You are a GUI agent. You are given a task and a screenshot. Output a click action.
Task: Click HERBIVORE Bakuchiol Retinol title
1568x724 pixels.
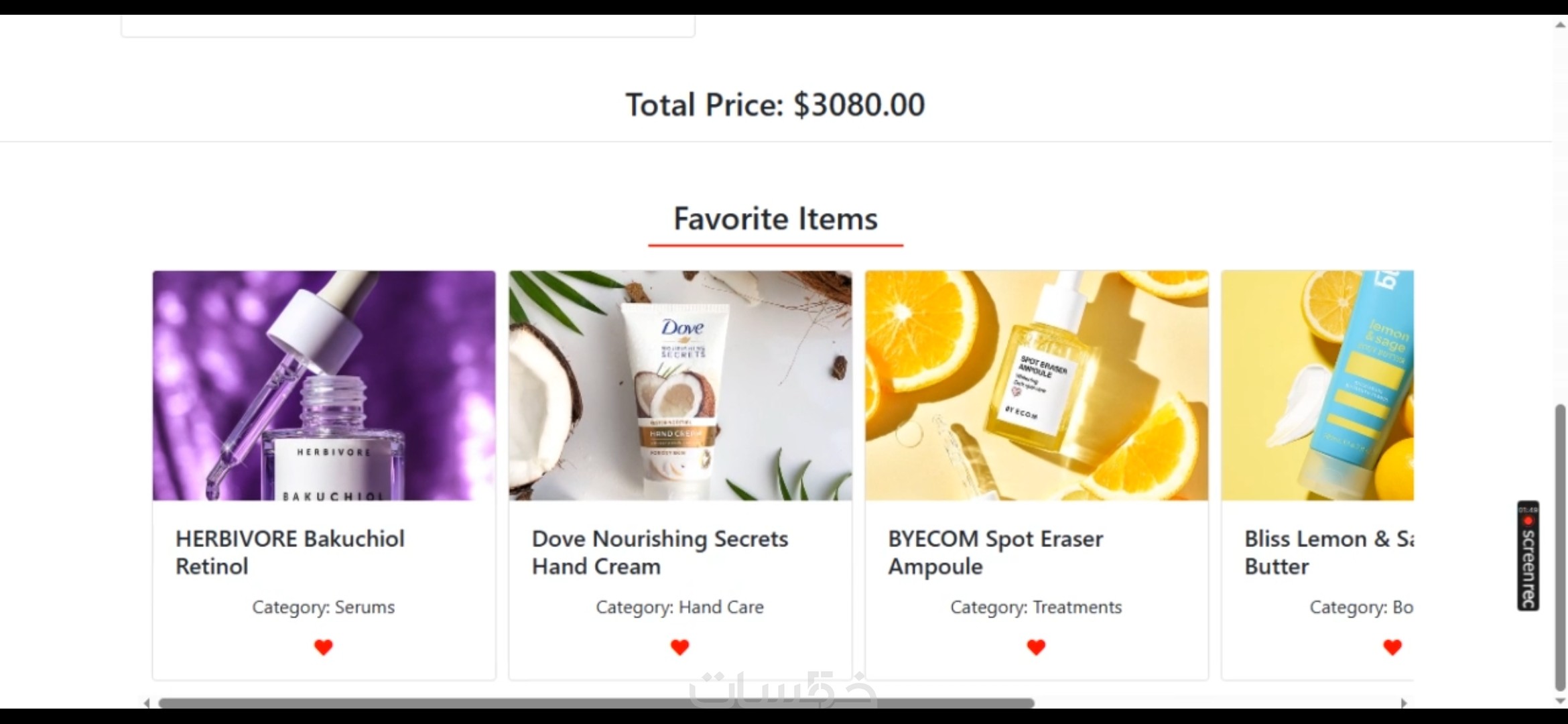290,552
